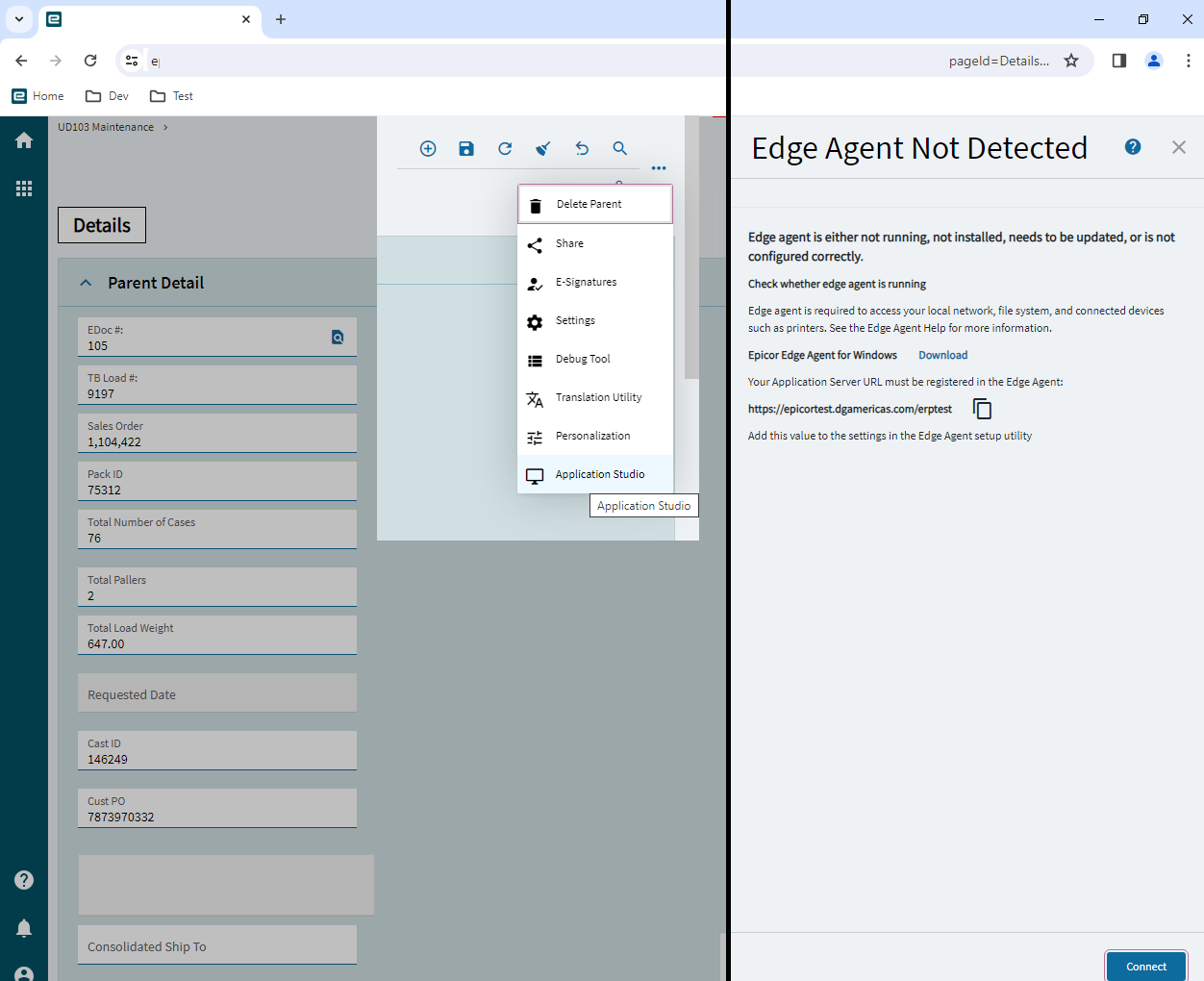Select the clear form broom icon
Image resolution: width=1204 pixels, height=981 pixels.
pos(542,148)
